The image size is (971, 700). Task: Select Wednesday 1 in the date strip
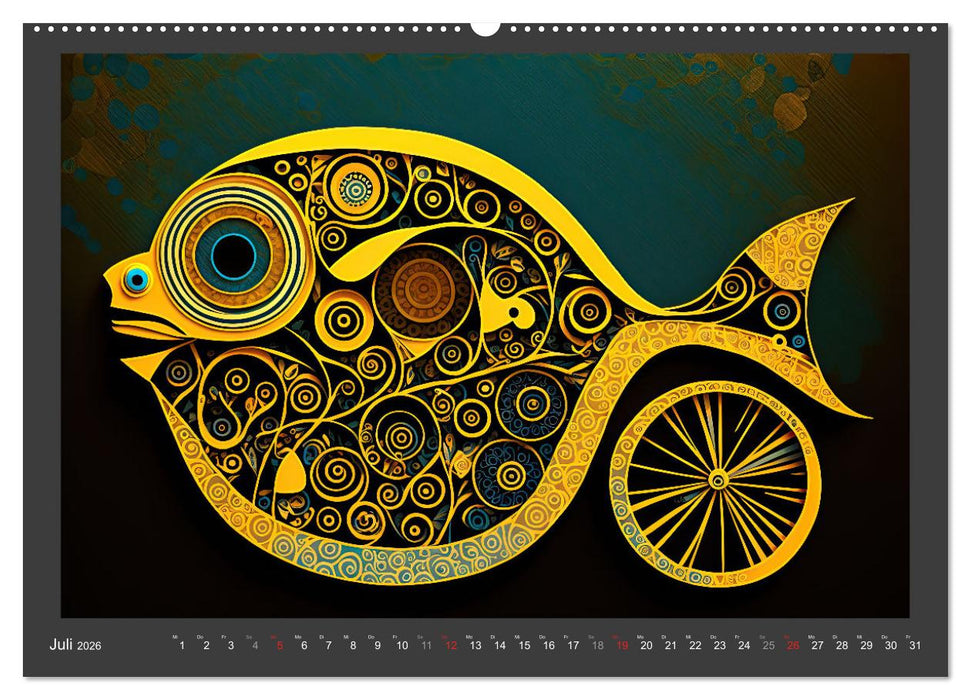pyautogui.click(x=181, y=646)
